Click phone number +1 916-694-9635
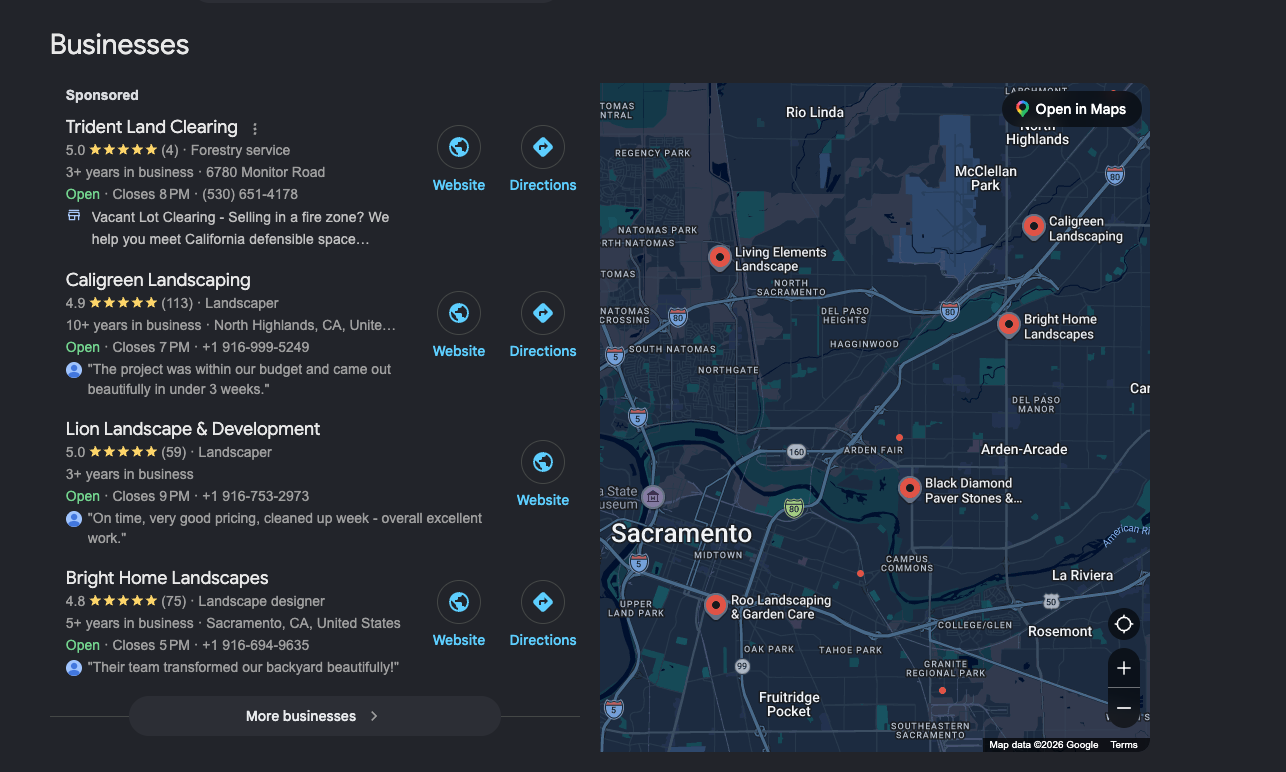The height and width of the screenshot is (772, 1286). pos(255,645)
